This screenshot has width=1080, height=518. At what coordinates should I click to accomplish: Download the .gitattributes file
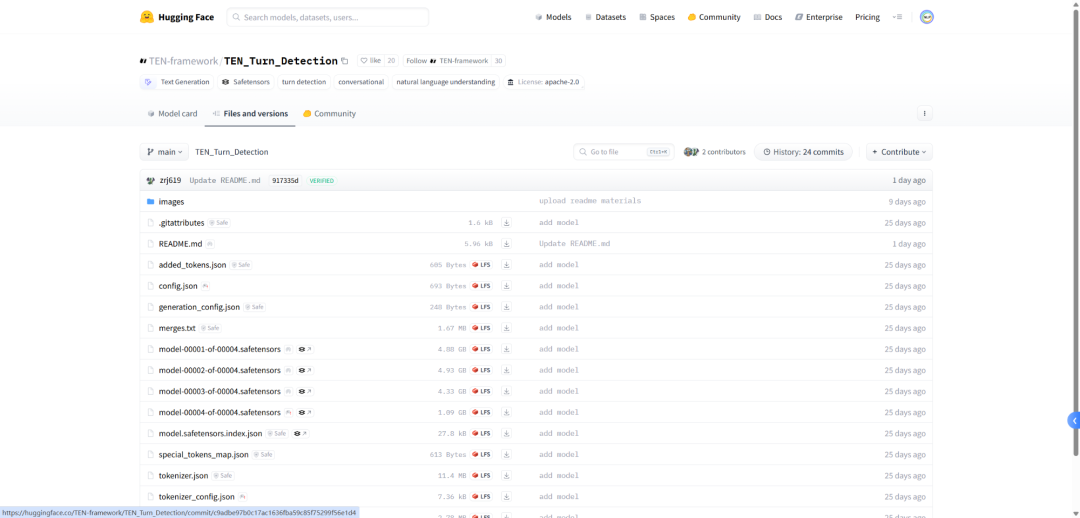(506, 222)
